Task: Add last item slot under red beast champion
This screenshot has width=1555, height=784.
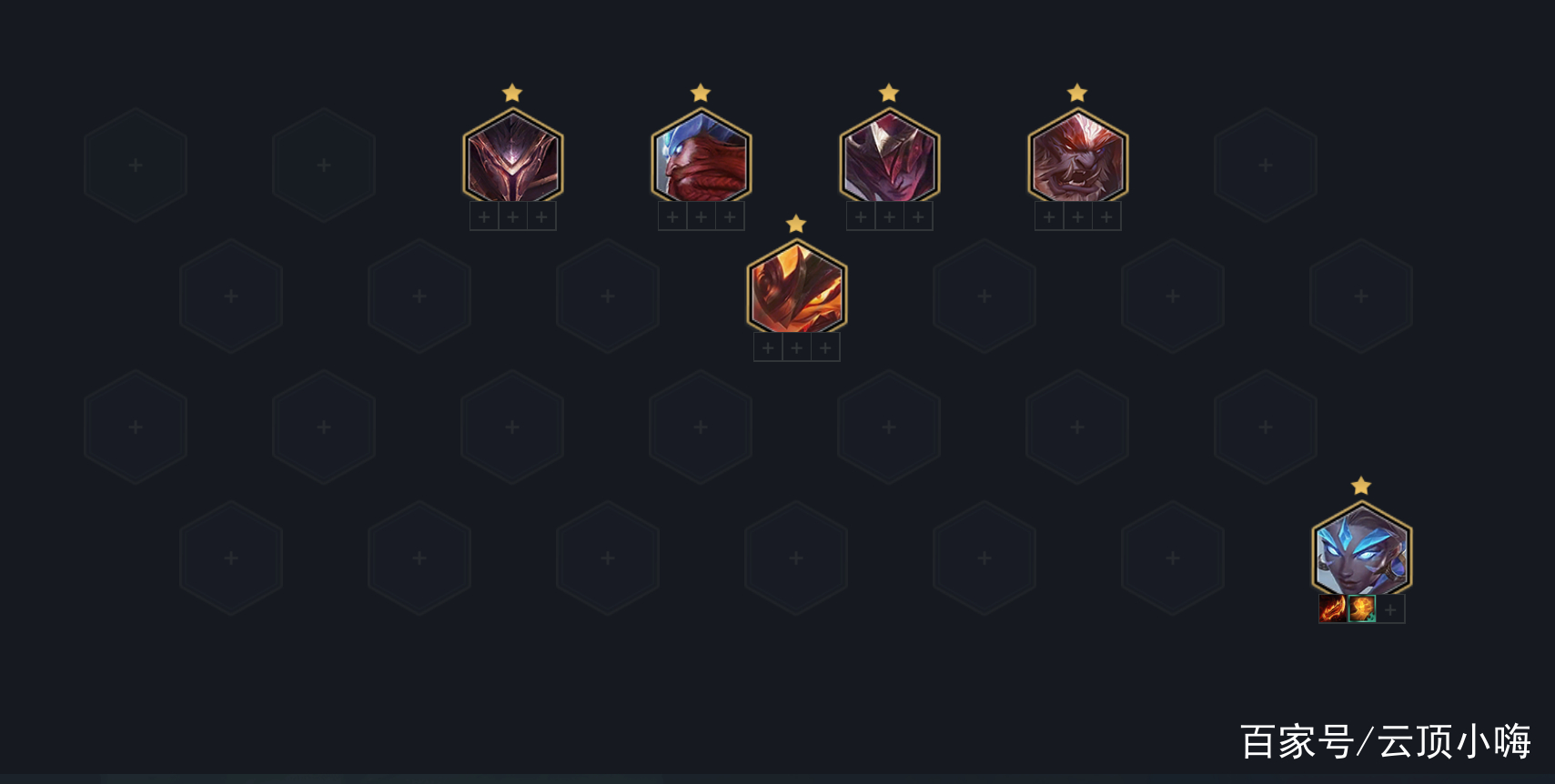Action: click(x=1106, y=216)
